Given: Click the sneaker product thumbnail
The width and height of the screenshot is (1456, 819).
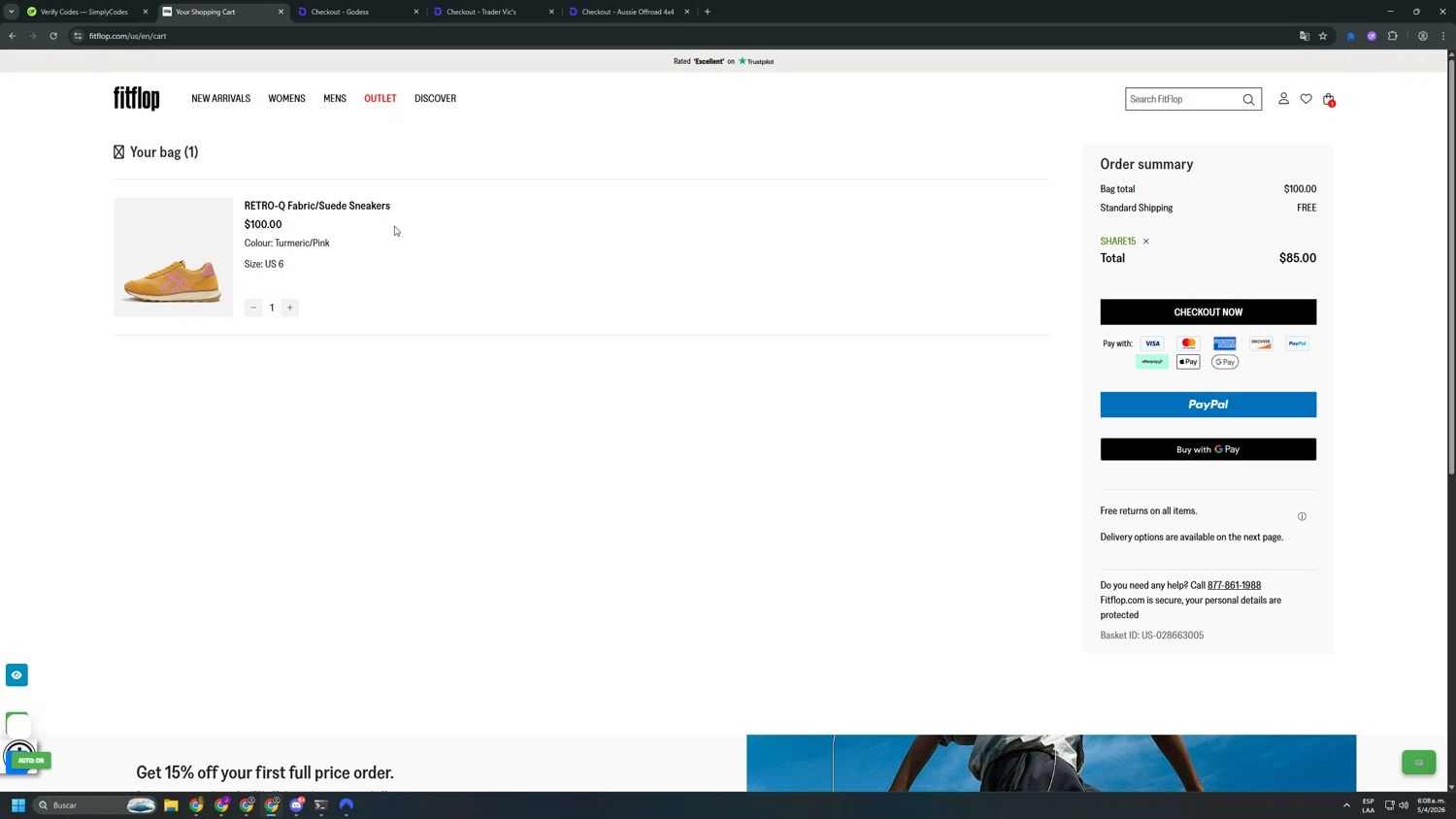Looking at the screenshot, I should 173,257.
